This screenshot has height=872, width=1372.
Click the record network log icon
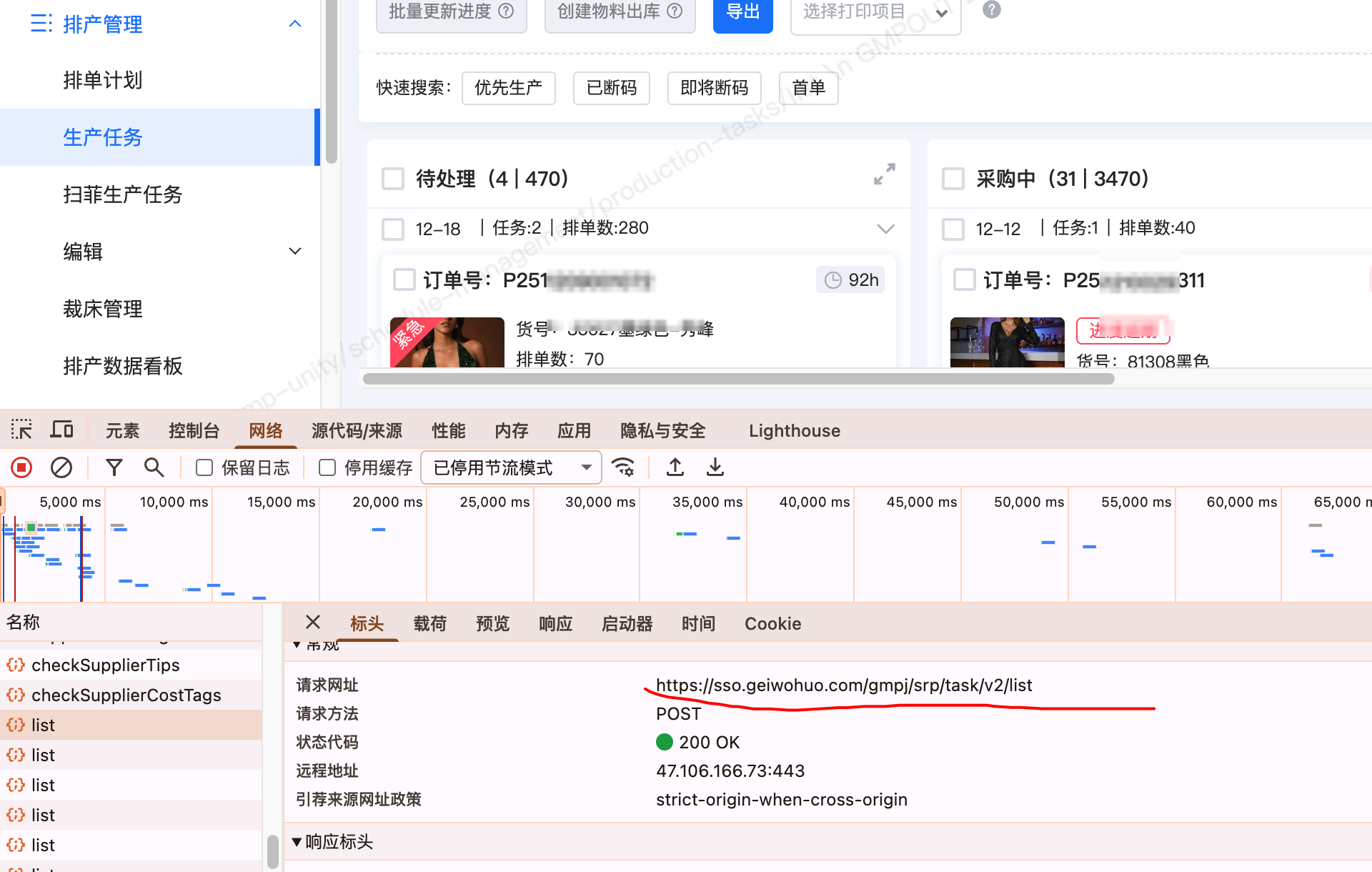click(21, 468)
